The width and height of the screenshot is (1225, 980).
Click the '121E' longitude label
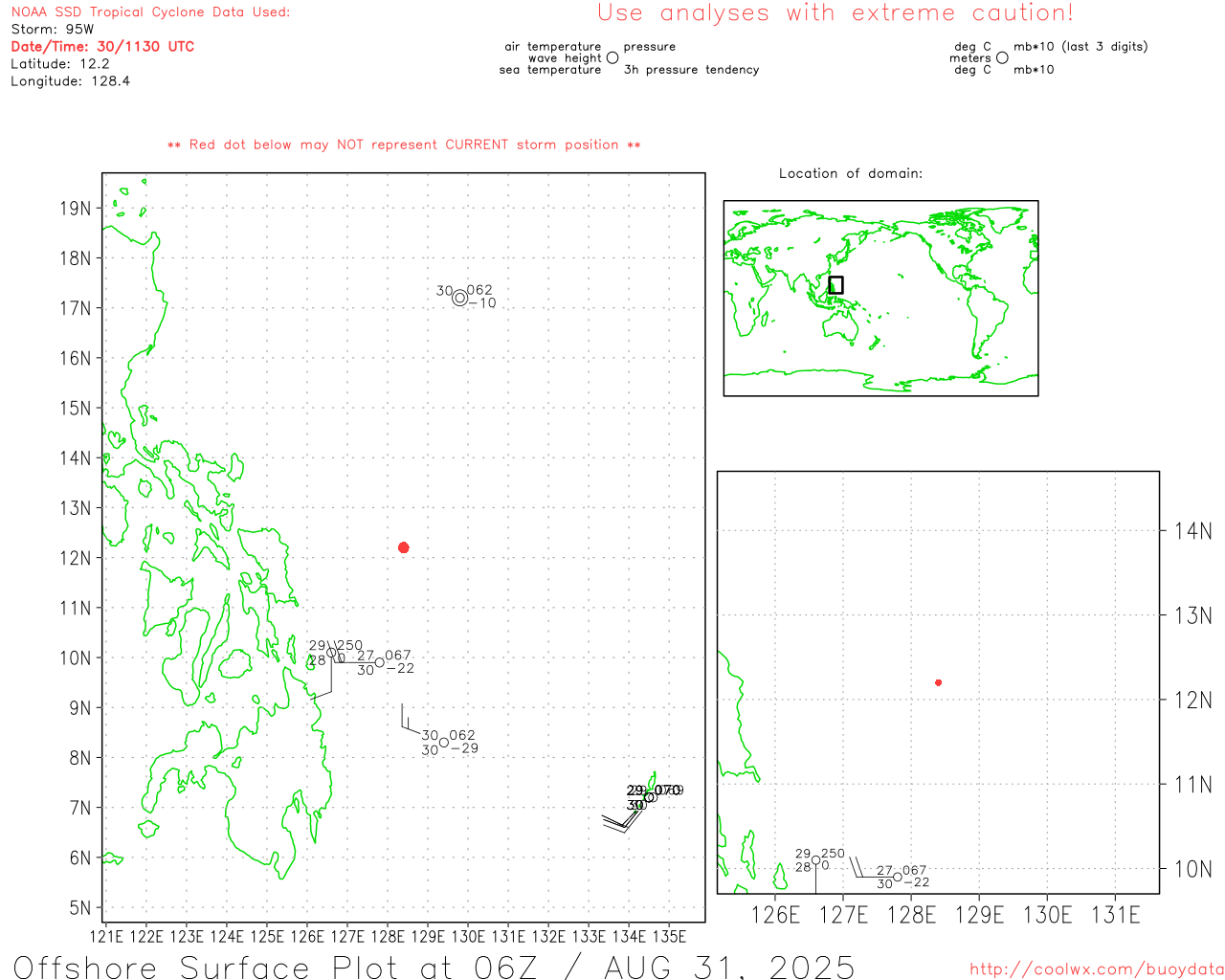click(x=106, y=937)
